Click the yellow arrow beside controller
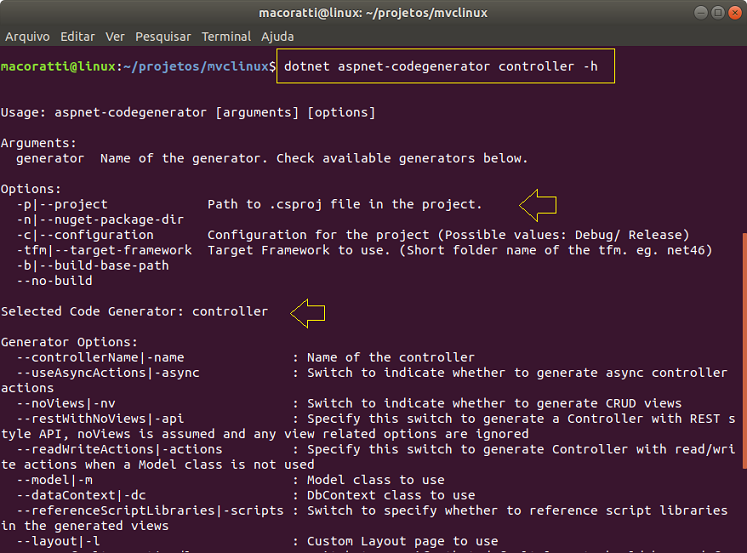Viewport: 747px width, 553px height. pos(308,313)
